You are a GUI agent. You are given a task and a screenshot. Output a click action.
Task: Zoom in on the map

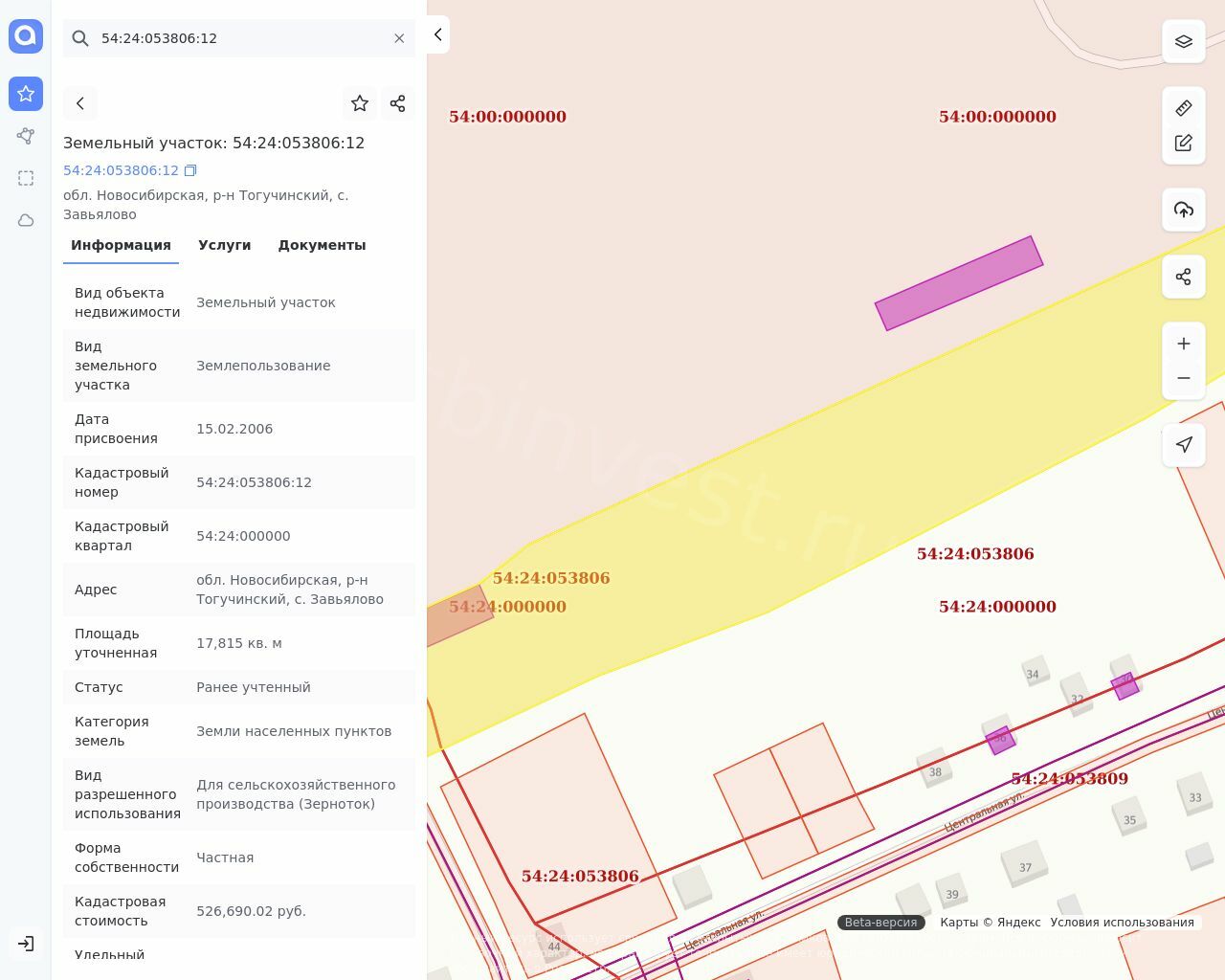point(1184,344)
